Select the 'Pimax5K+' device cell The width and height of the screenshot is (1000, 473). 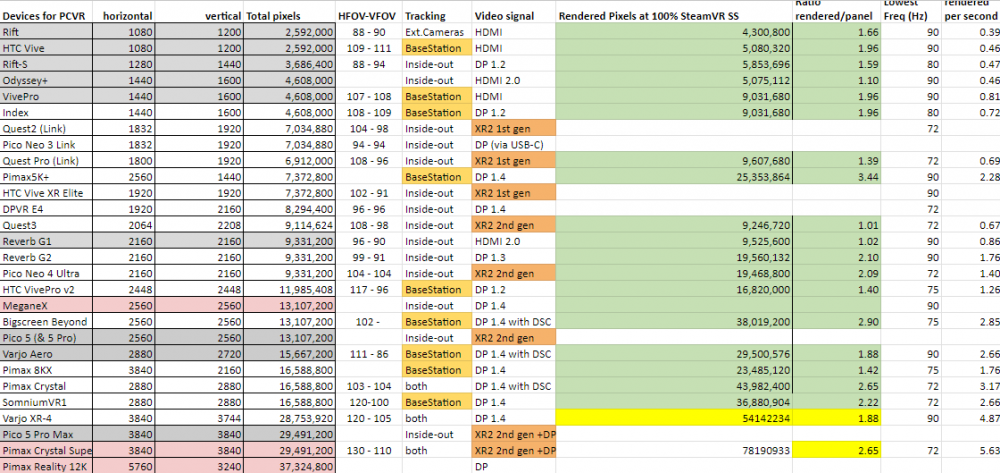pyautogui.click(x=46, y=177)
